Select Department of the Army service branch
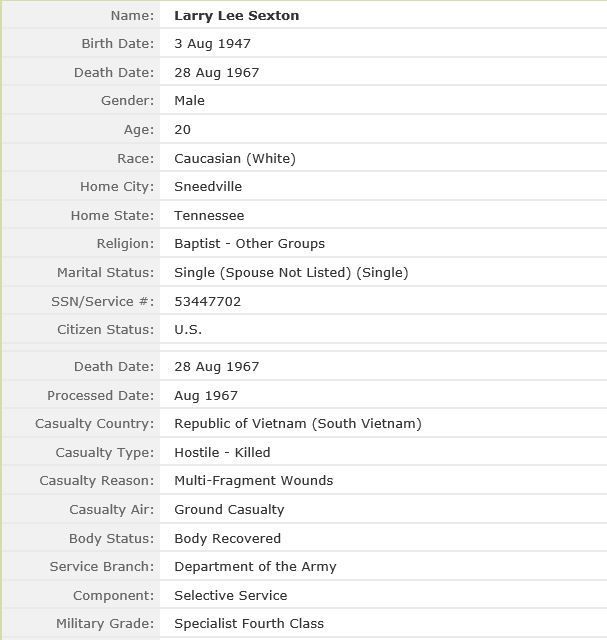The height and width of the screenshot is (640, 607). pos(255,567)
